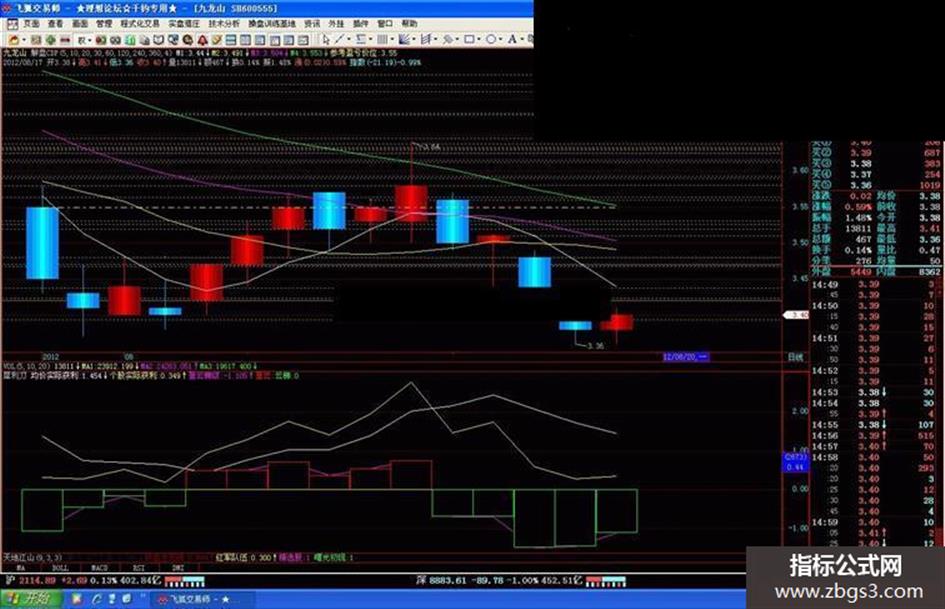This screenshot has width=945, height=609.
Task: Click the 3.40 current price tag
Action: click(796, 315)
